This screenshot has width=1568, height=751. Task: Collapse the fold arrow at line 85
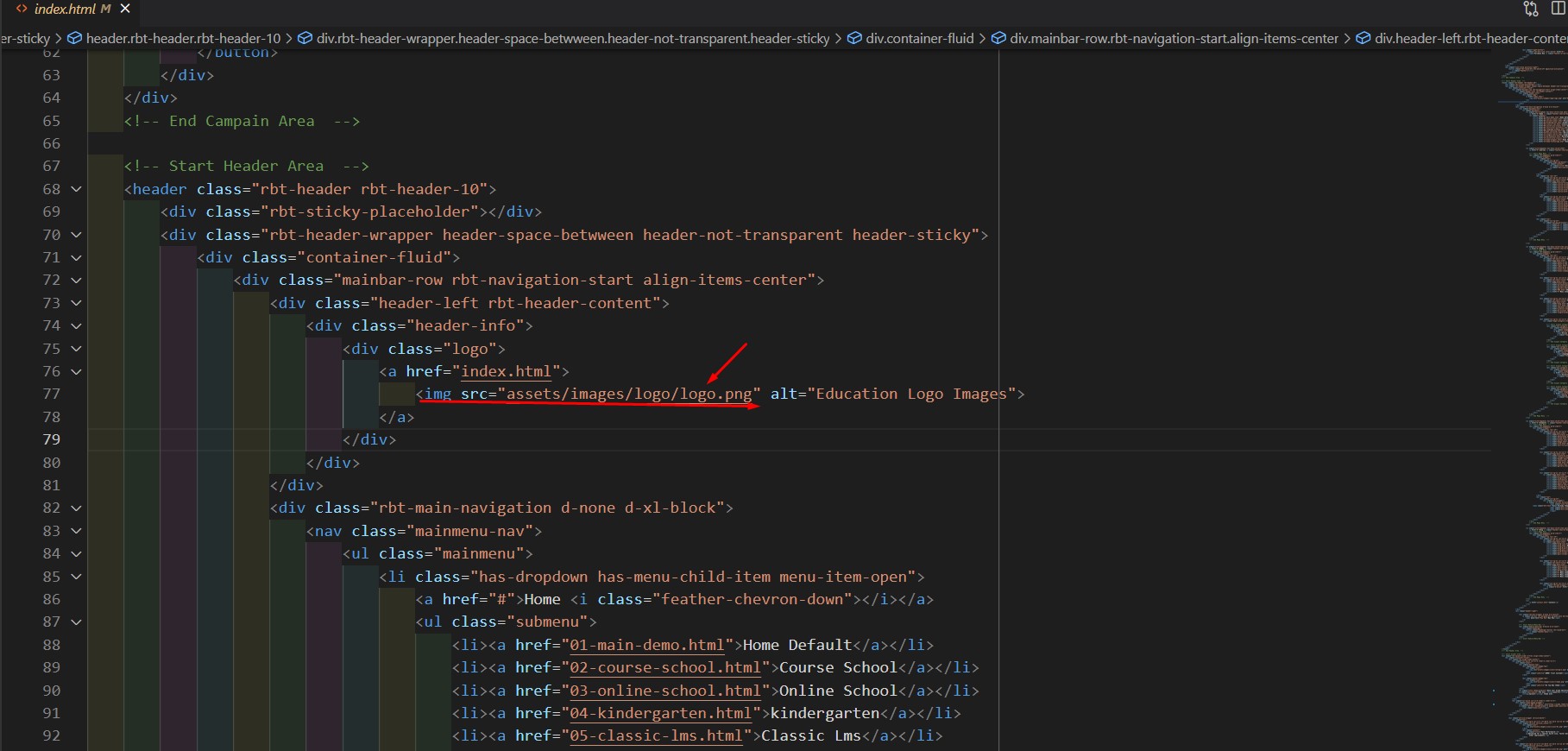pos(76,577)
